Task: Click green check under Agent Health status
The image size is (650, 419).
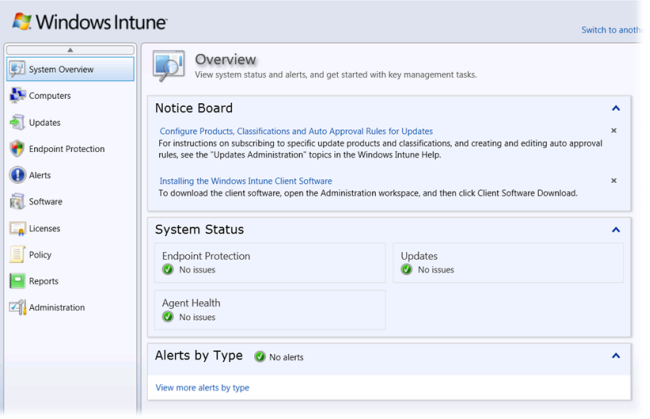Action: [x=168, y=317]
